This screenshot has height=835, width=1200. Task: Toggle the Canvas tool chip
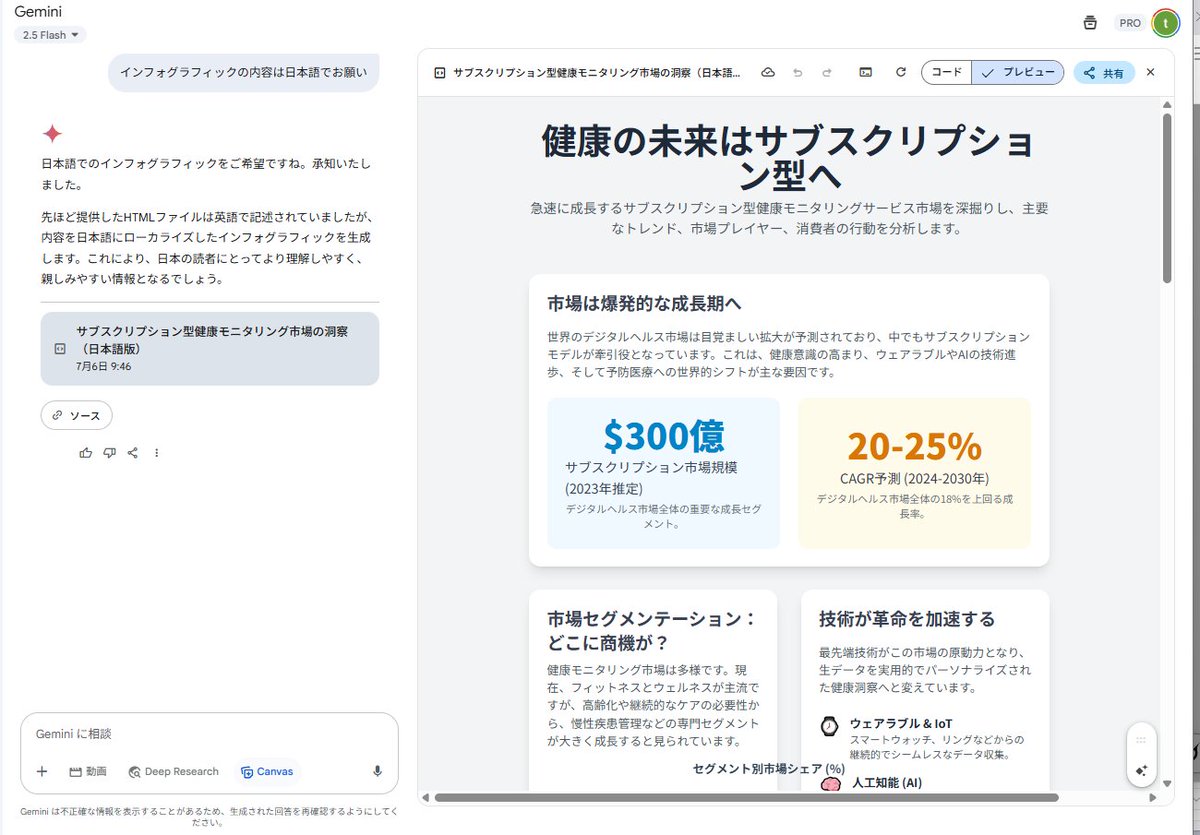tap(267, 771)
